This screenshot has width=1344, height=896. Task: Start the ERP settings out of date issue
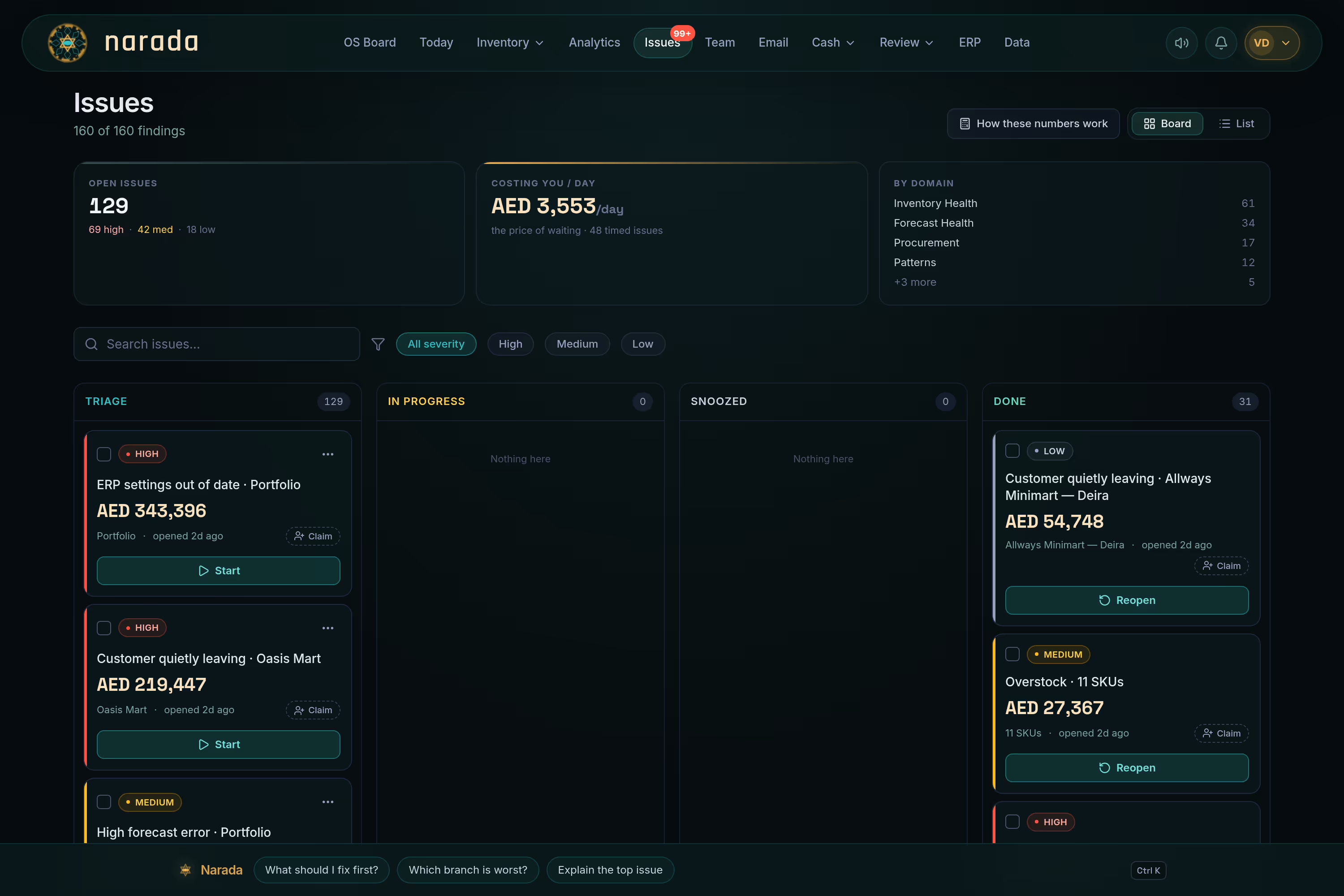(x=218, y=571)
